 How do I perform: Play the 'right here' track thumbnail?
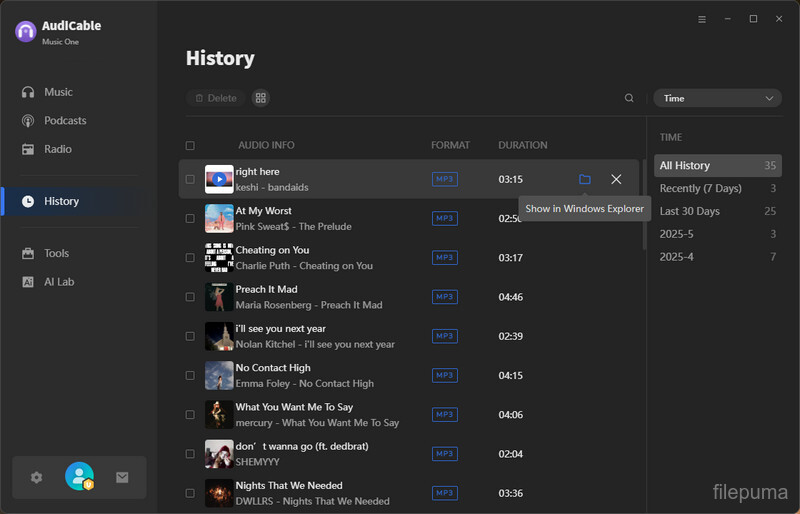(219, 179)
